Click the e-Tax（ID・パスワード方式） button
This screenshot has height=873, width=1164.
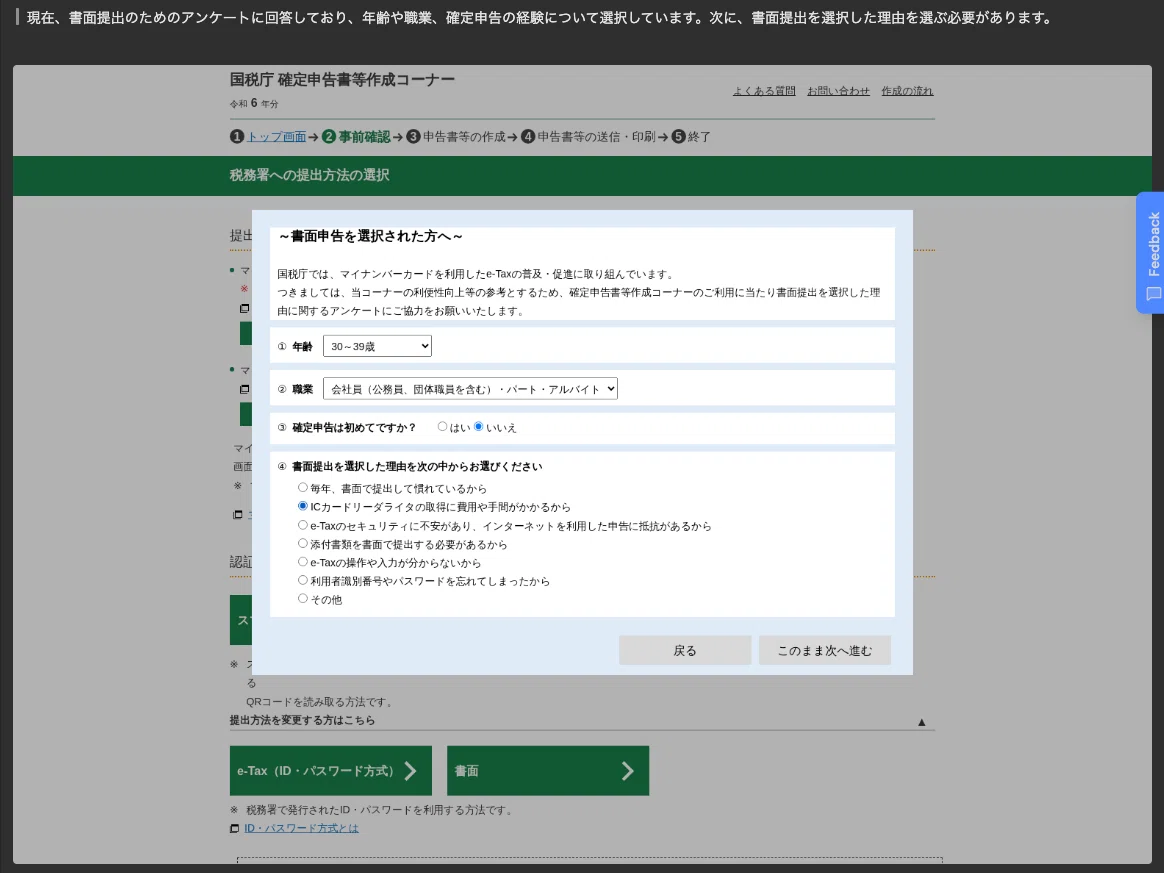[x=330, y=771]
